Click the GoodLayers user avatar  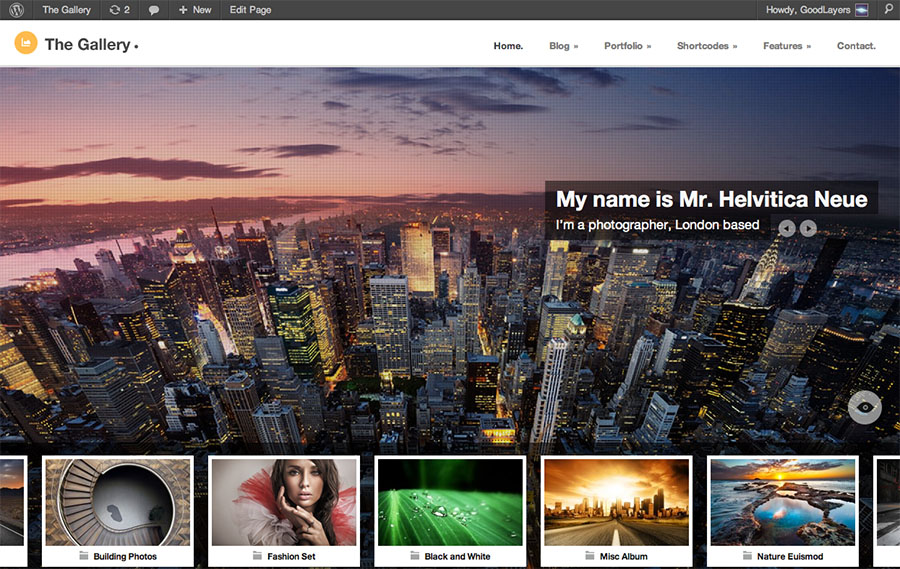[x=862, y=10]
